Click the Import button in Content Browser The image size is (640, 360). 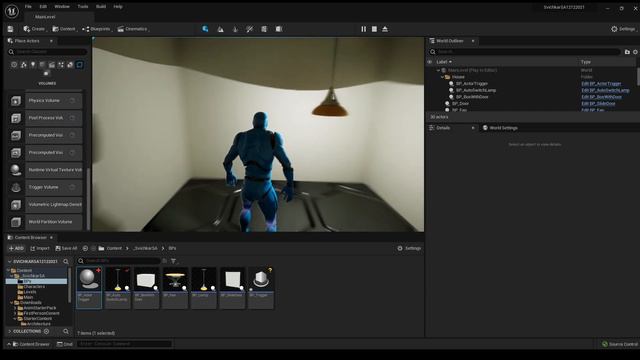40,248
